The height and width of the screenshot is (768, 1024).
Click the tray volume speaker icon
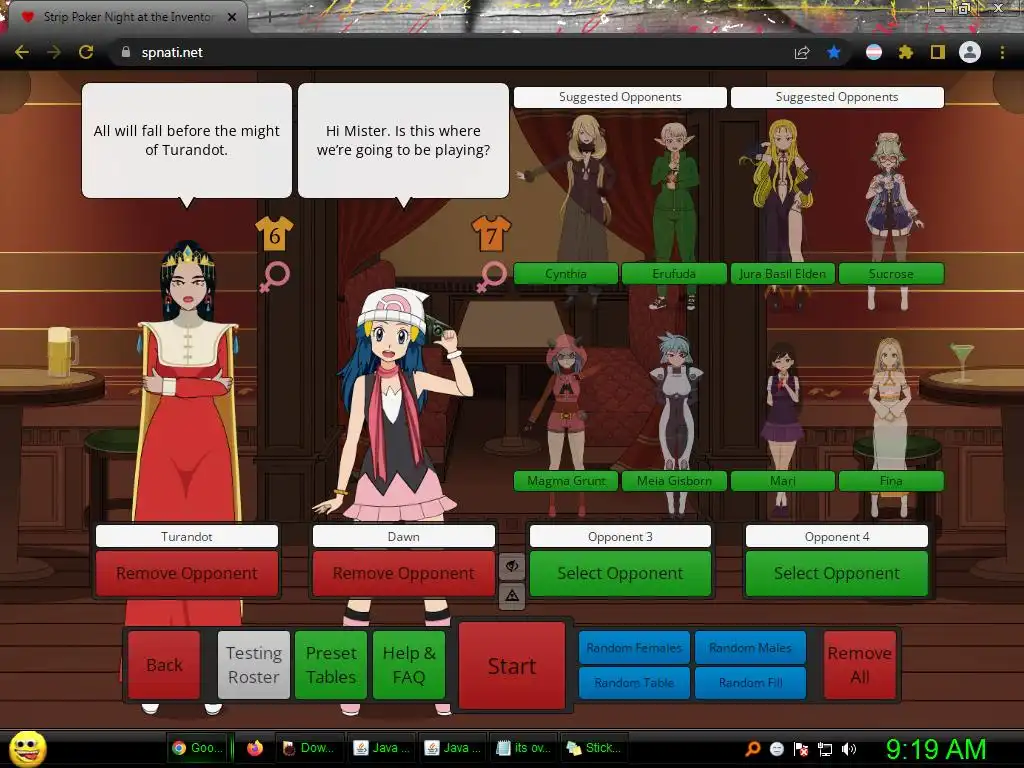[x=849, y=748]
